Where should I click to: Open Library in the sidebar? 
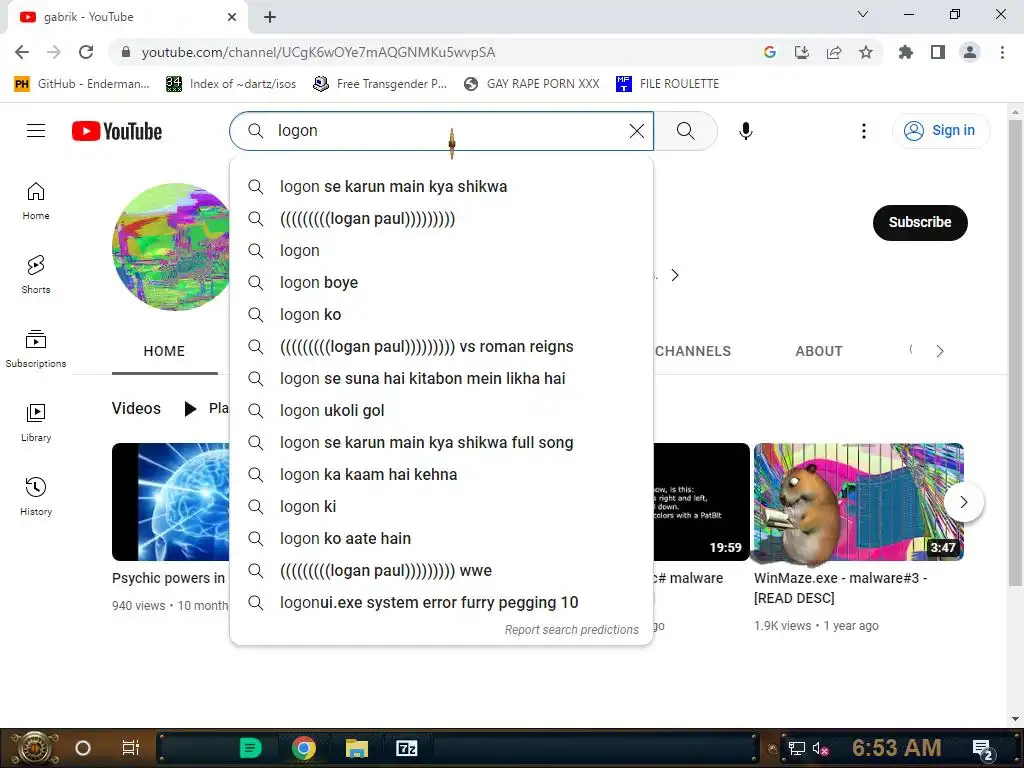tap(36, 423)
